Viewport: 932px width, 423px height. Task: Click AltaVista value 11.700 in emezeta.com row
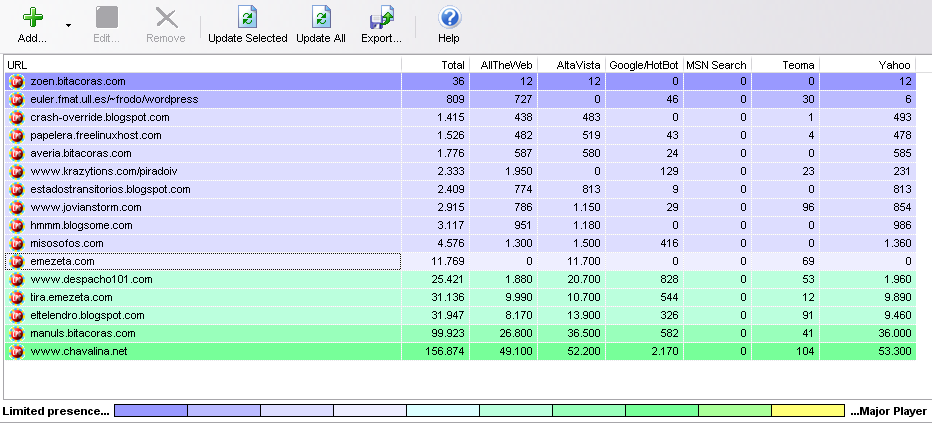coord(584,261)
